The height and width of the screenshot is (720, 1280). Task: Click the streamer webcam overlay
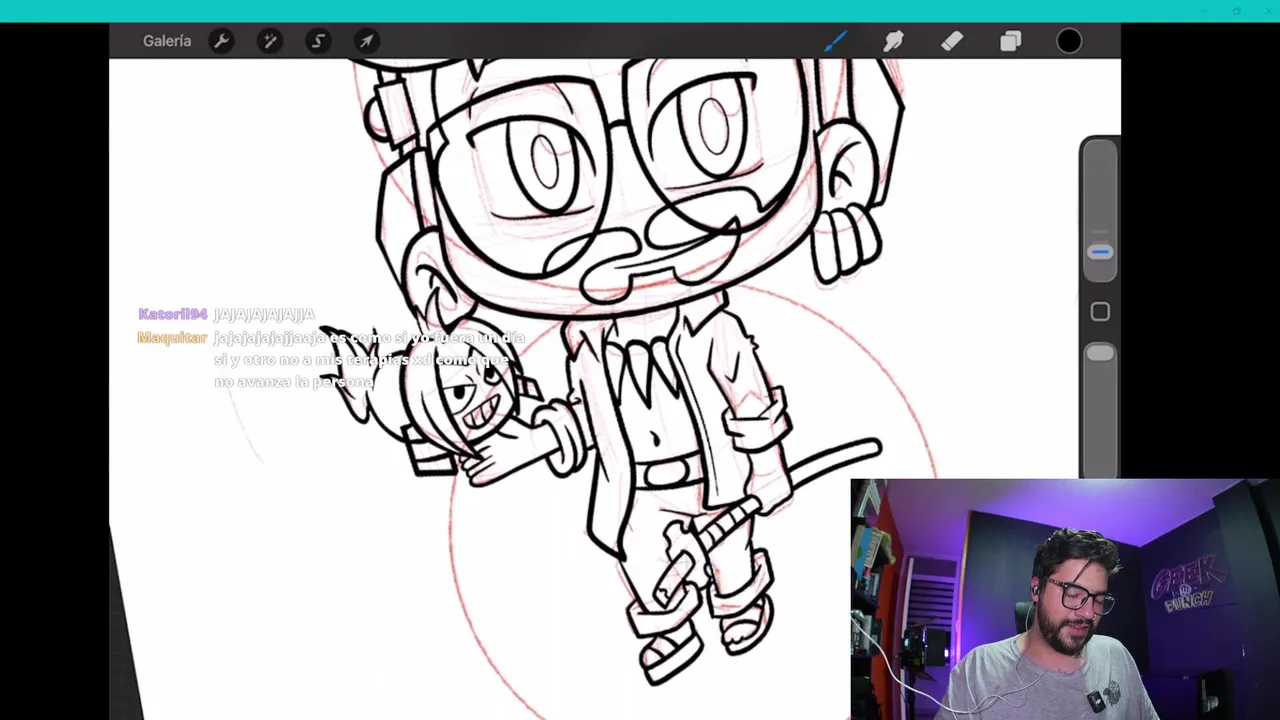1065,599
